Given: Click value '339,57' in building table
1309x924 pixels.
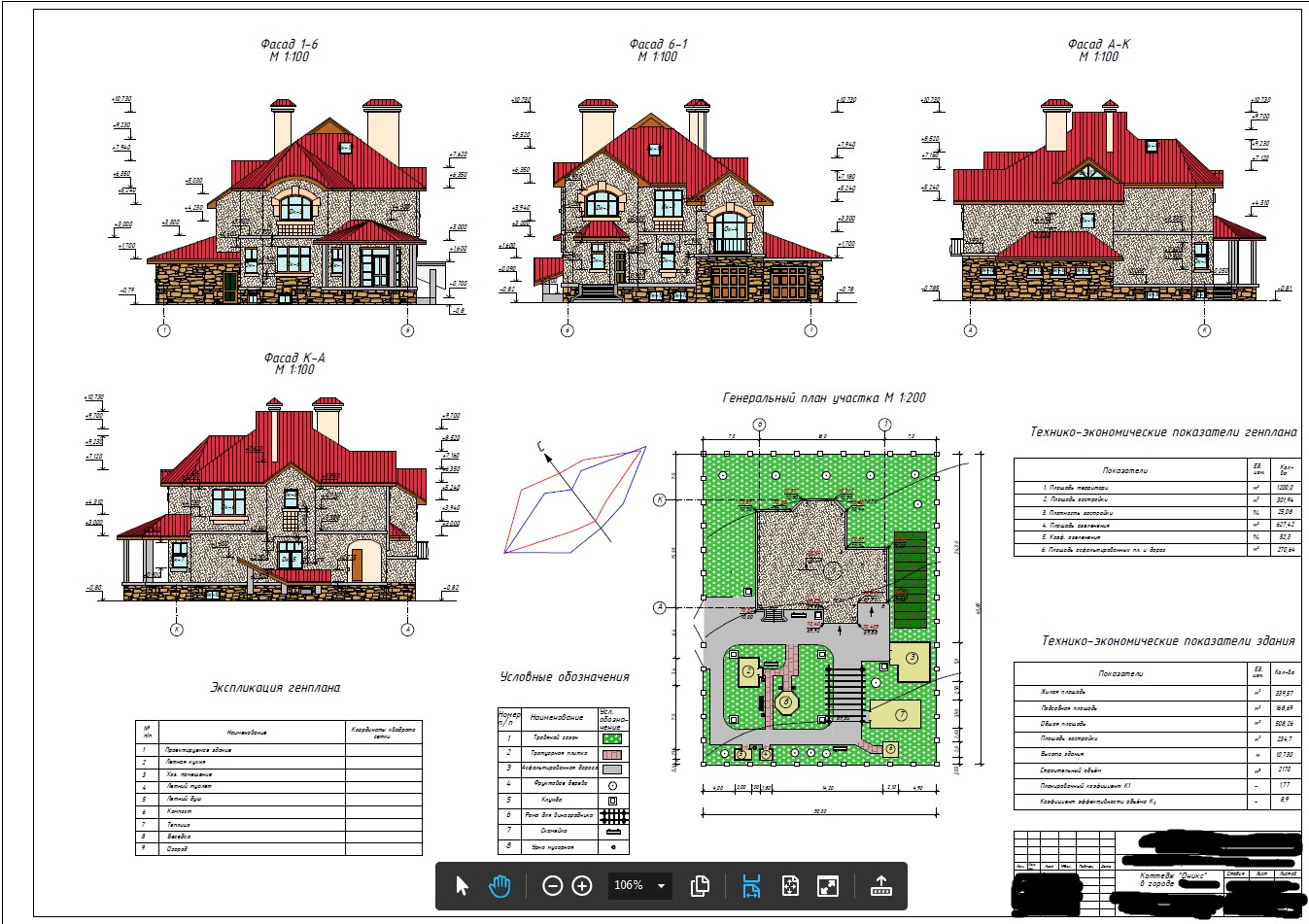Looking at the screenshot, I should (x=1285, y=693).
